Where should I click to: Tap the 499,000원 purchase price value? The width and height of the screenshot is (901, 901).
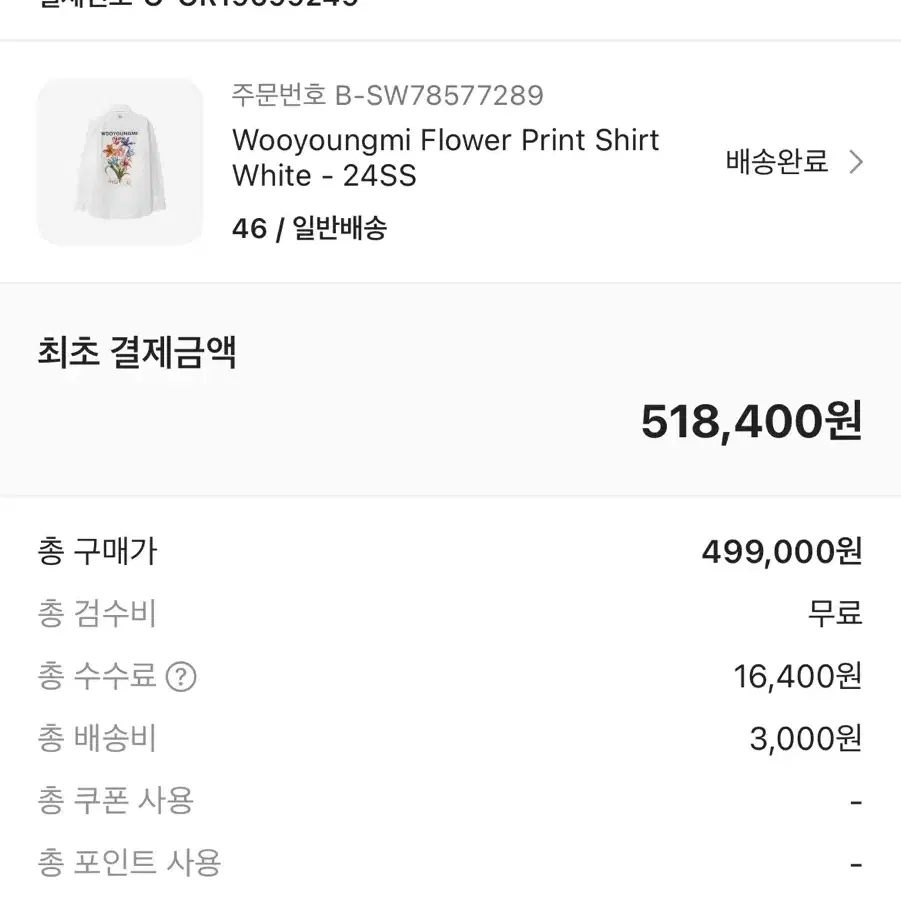(x=781, y=552)
